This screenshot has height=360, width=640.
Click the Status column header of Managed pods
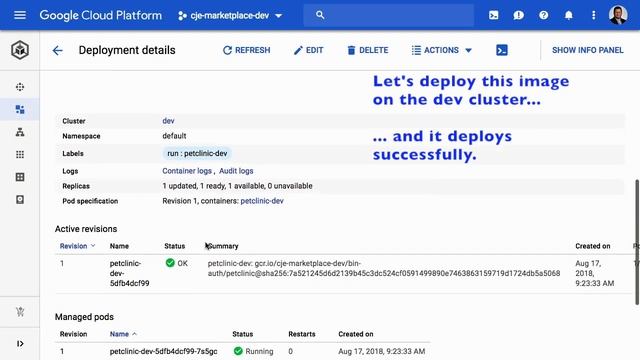click(x=242, y=334)
